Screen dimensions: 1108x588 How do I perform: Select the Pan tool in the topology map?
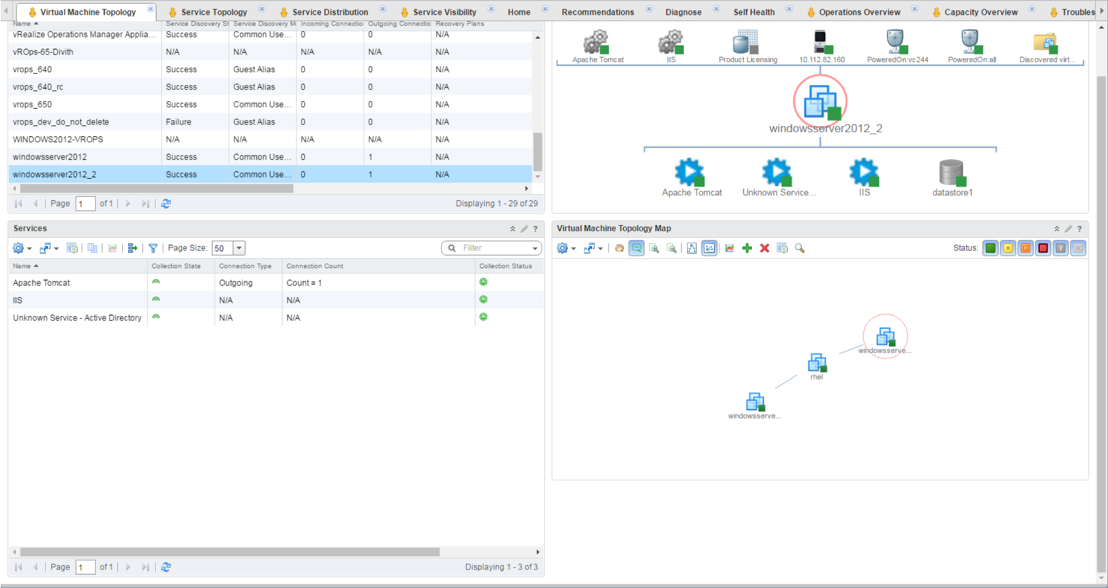(x=619, y=248)
